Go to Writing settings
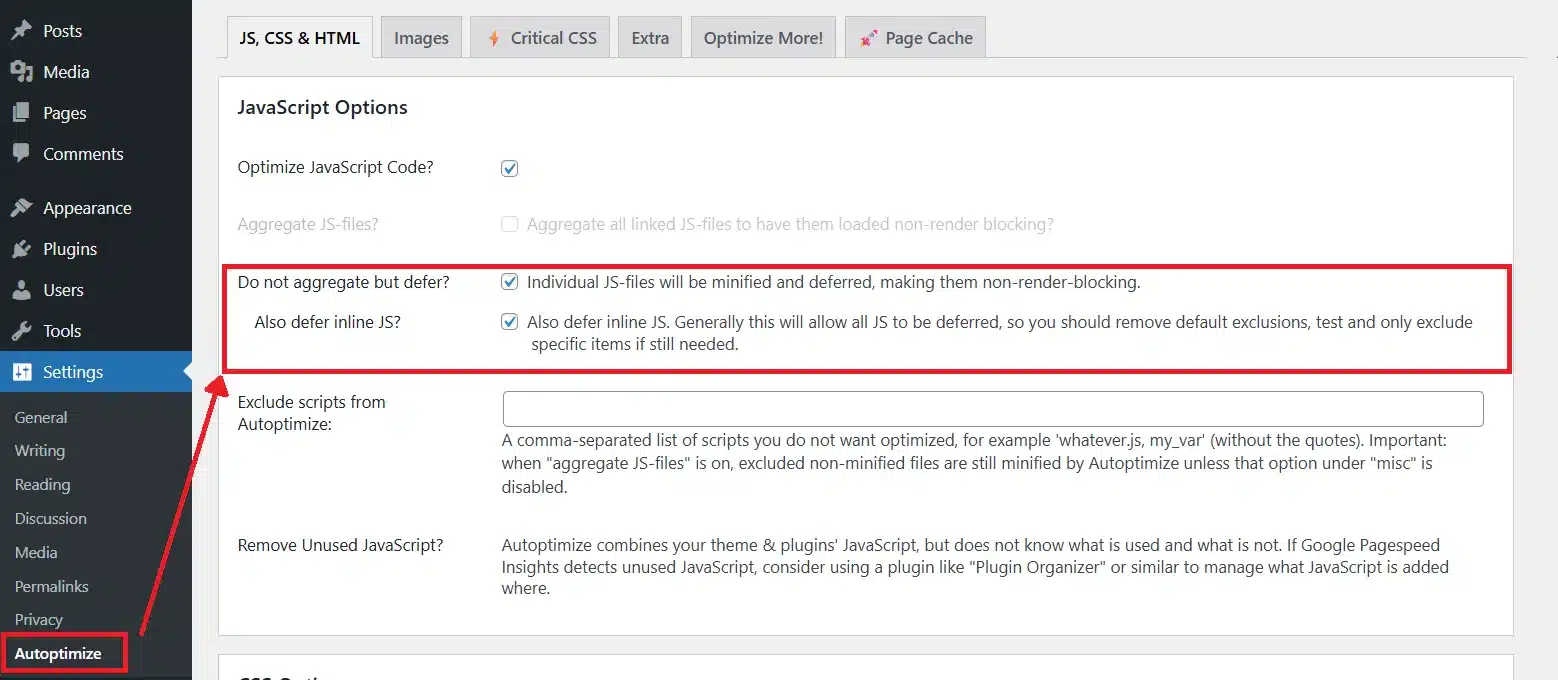Viewport: 1558px width, 680px height. coord(40,451)
